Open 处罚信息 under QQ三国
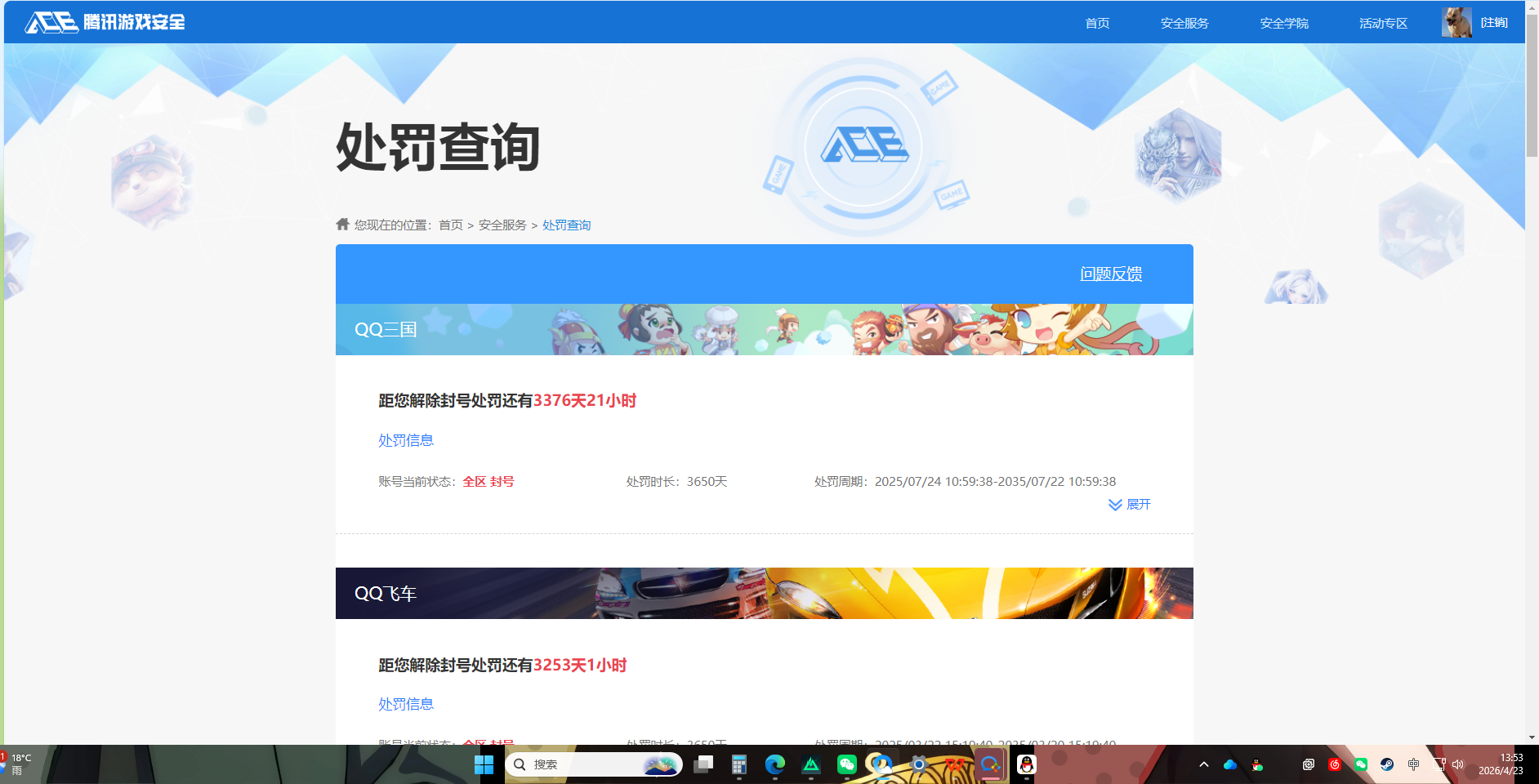The height and width of the screenshot is (784, 1539). tap(405, 440)
